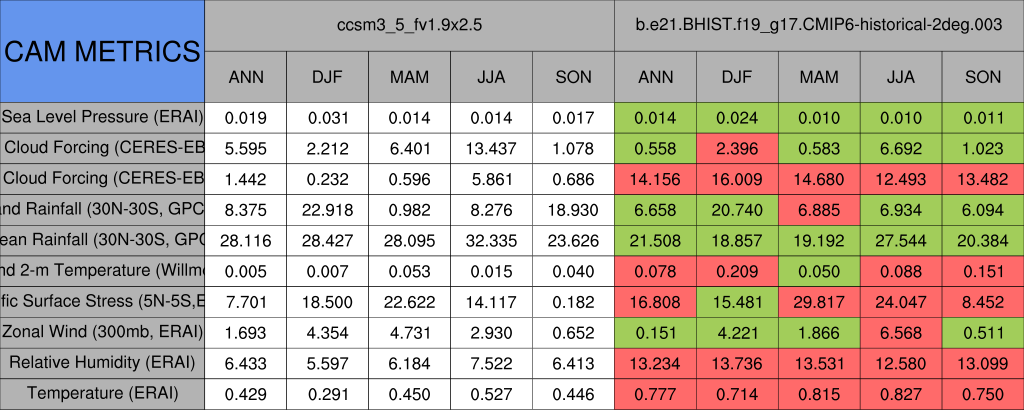The height and width of the screenshot is (410, 1024).
Task: Click the CAM METRICS header cell
Action: (102, 50)
